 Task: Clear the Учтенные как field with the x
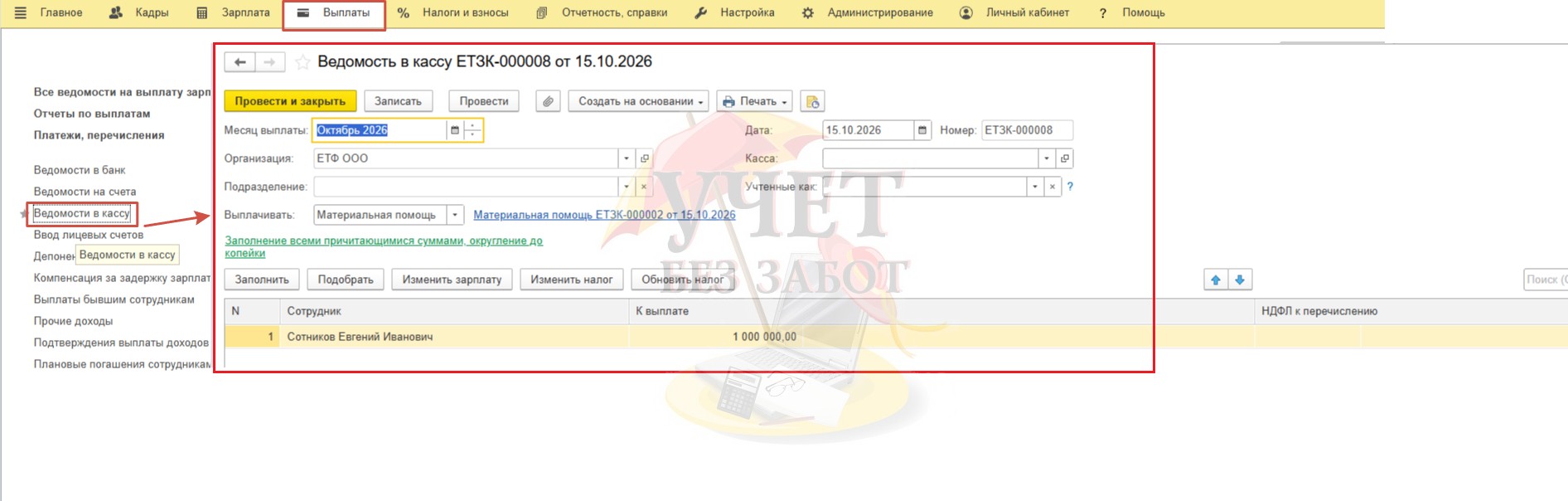click(1052, 187)
